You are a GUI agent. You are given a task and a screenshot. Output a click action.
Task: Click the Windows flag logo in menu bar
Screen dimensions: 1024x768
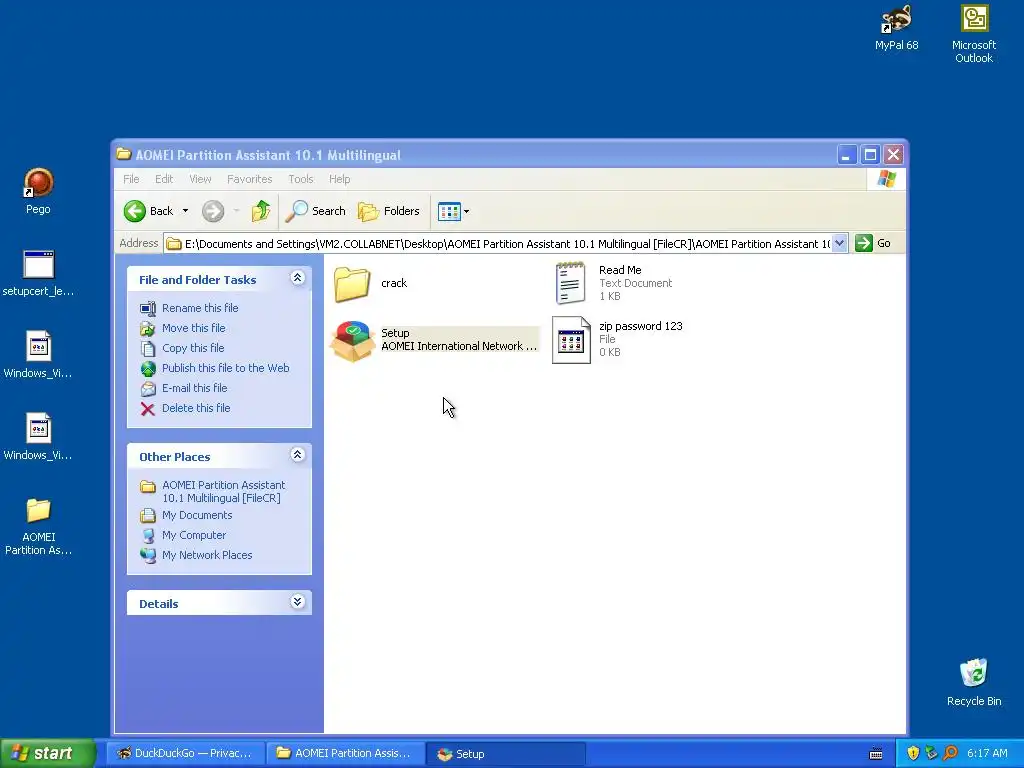click(887, 179)
